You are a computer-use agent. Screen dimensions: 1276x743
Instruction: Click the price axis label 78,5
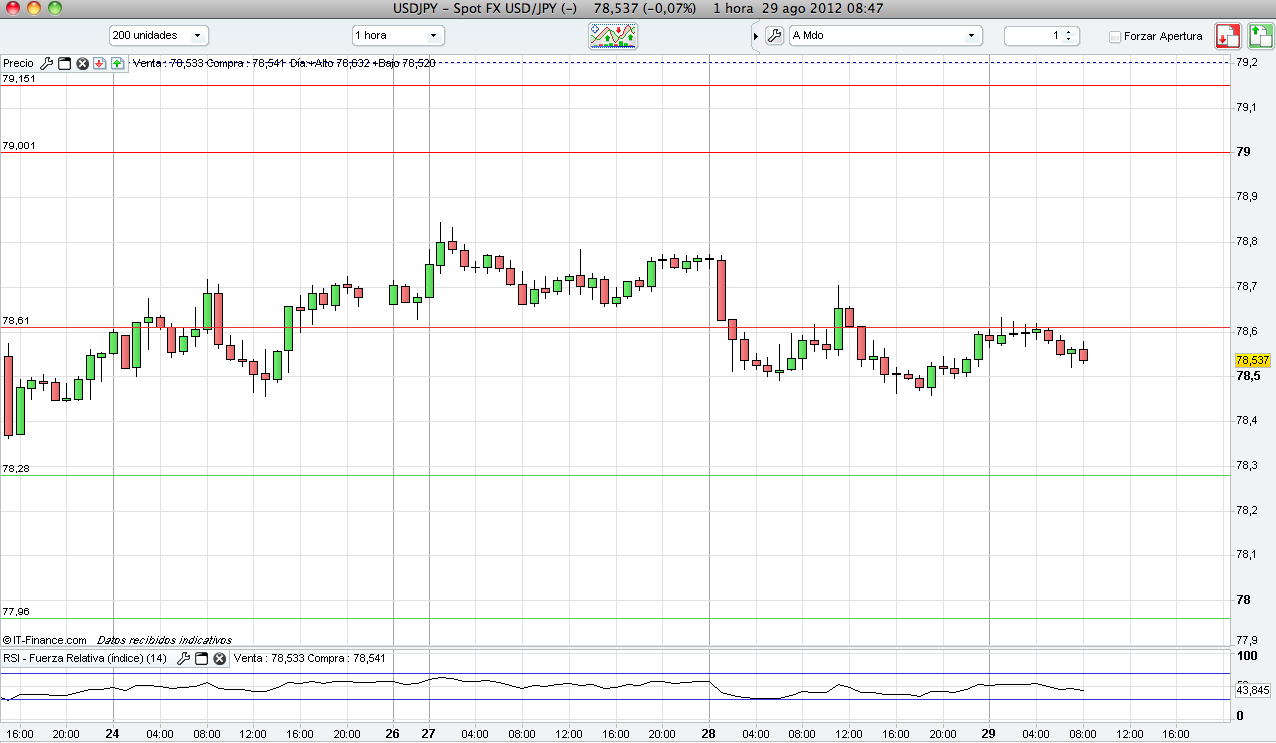tap(1247, 376)
